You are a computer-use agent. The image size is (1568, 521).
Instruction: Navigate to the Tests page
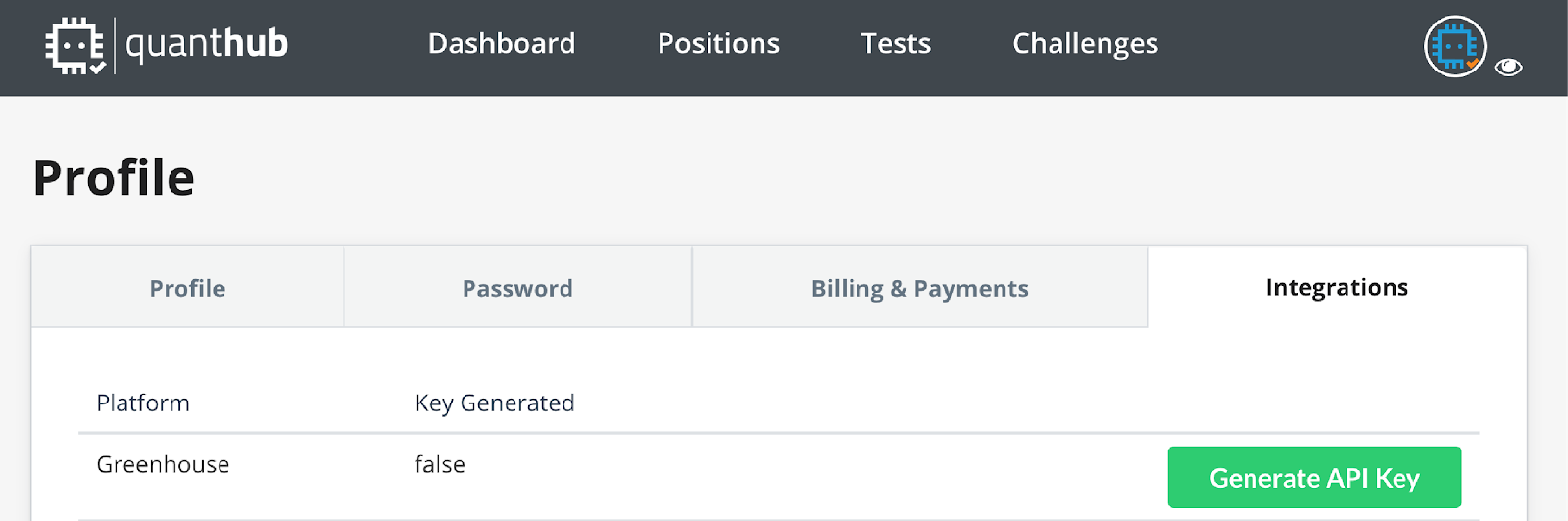click(896, 44)
